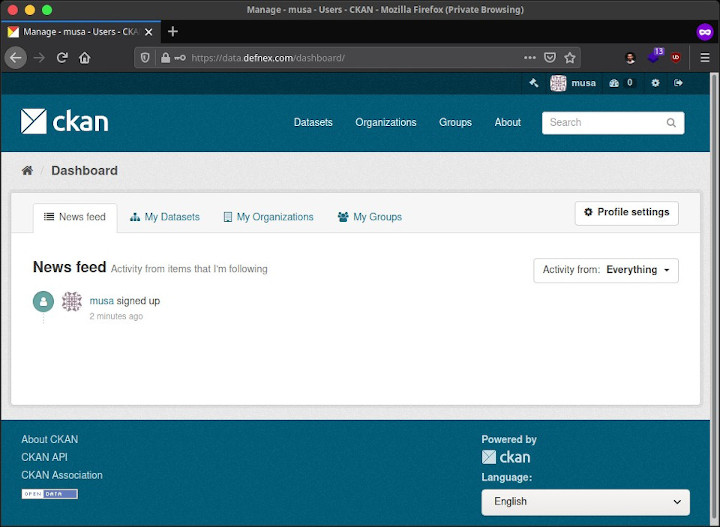Click the musa username in top bar

pos(584,83)
